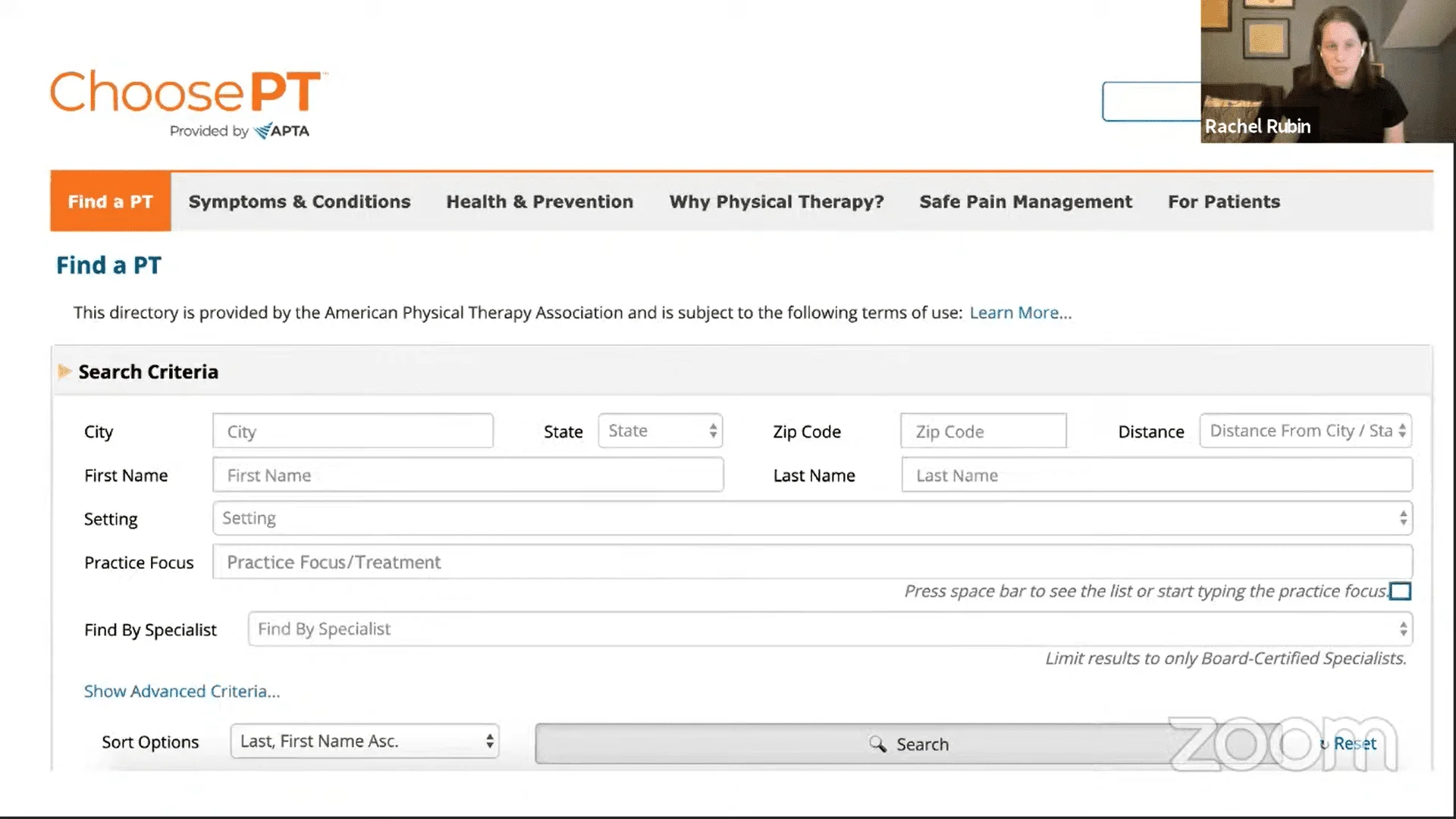Click into the Zip Code field
Screen dimensions: 1456x819
pos(984,431)
